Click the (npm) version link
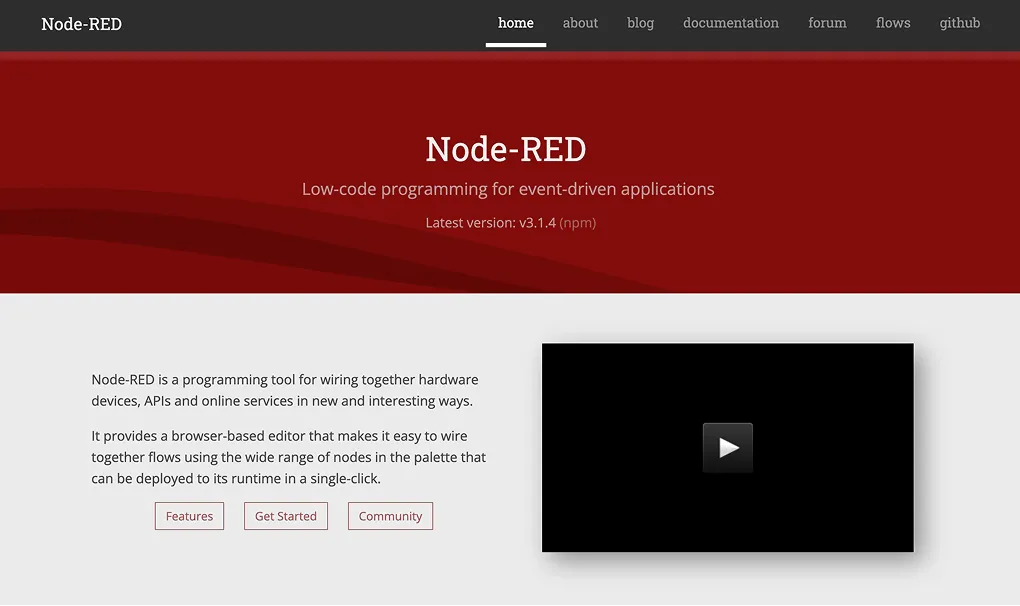 click(x=578, y=223)
